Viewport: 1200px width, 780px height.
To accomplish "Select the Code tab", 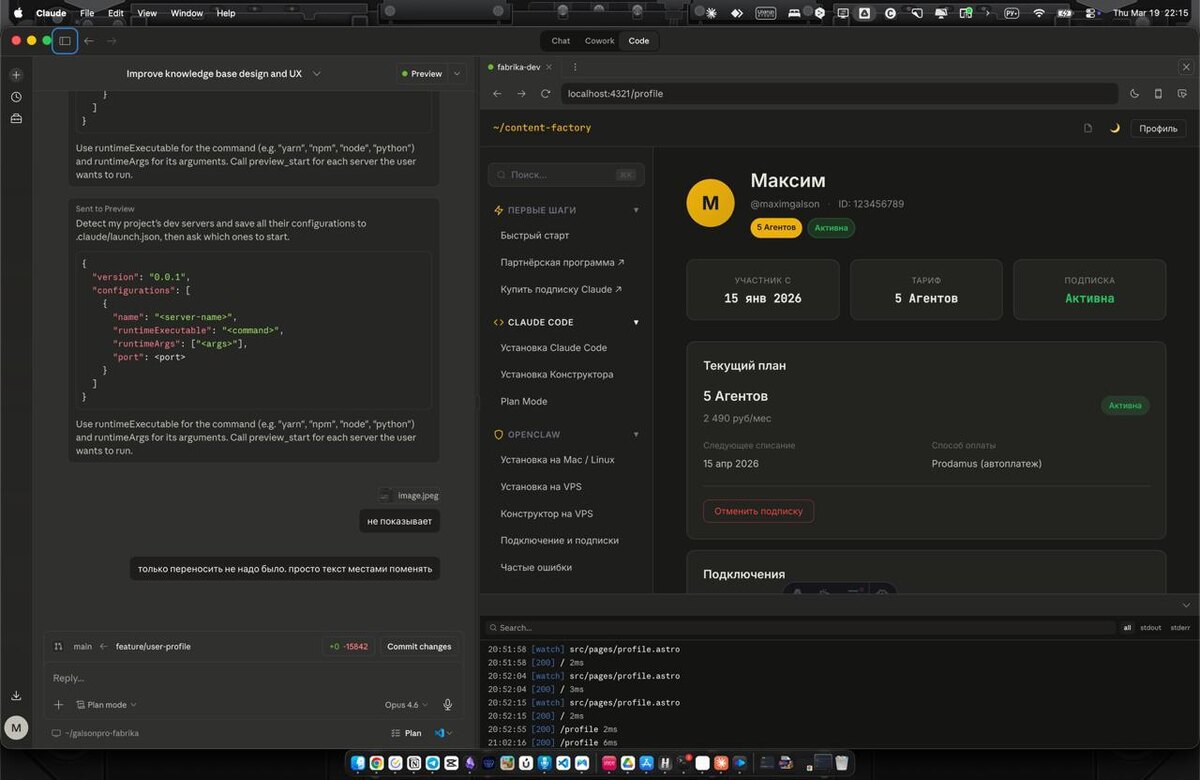I will [x=639, y=41].
